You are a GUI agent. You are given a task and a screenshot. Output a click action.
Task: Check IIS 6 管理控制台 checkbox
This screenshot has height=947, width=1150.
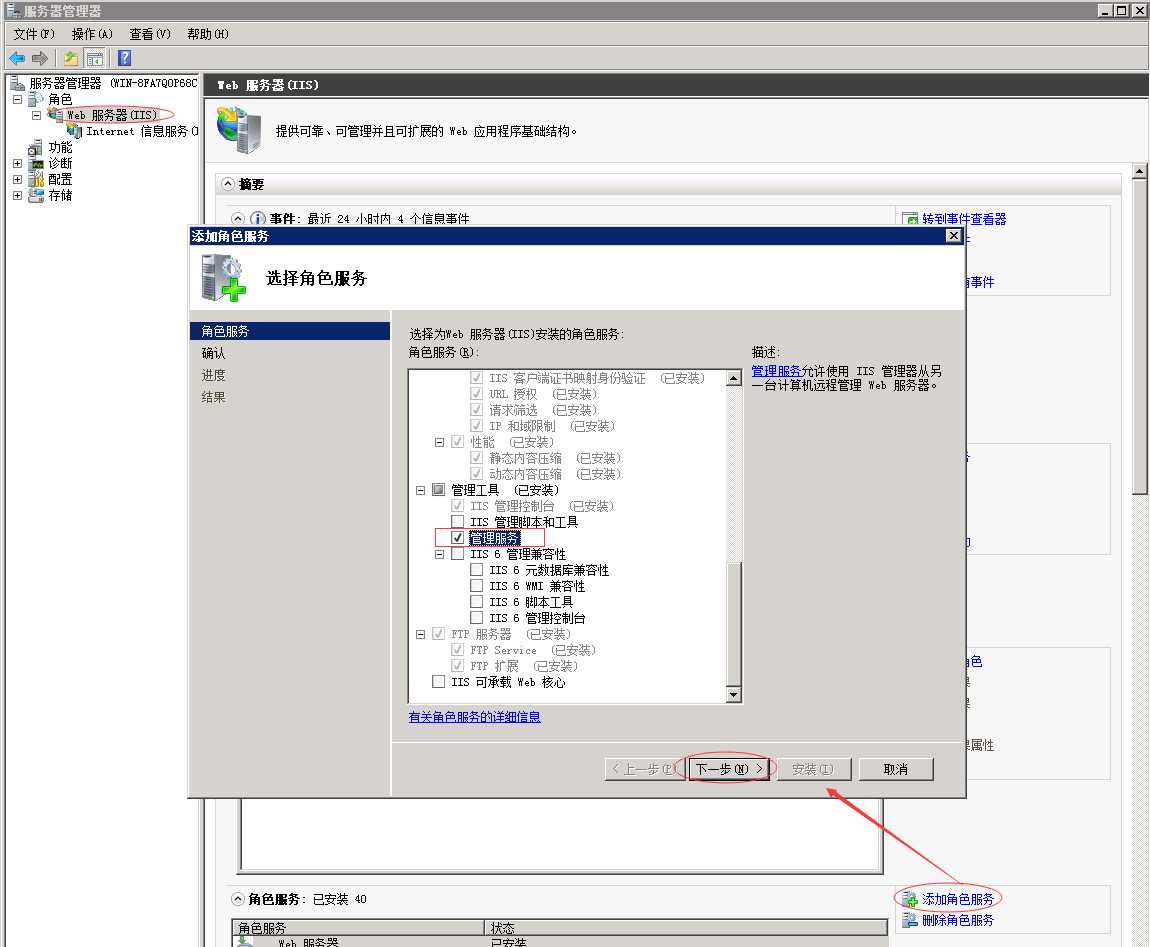[x=477, y=618]
